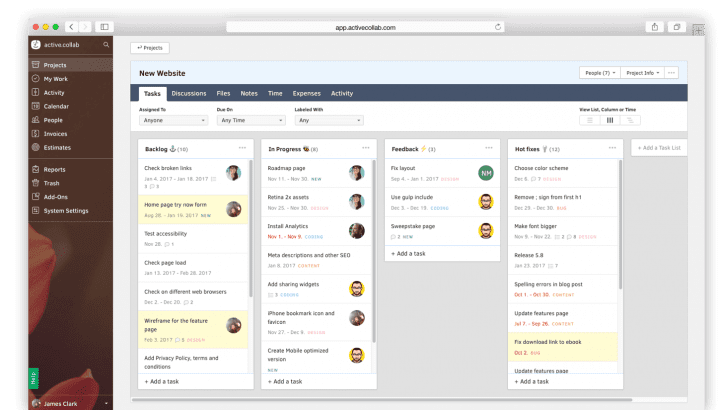Viewport: 720px width, 410px height.
Task: Go to Invoices in the sidebar
Action: 54,133
